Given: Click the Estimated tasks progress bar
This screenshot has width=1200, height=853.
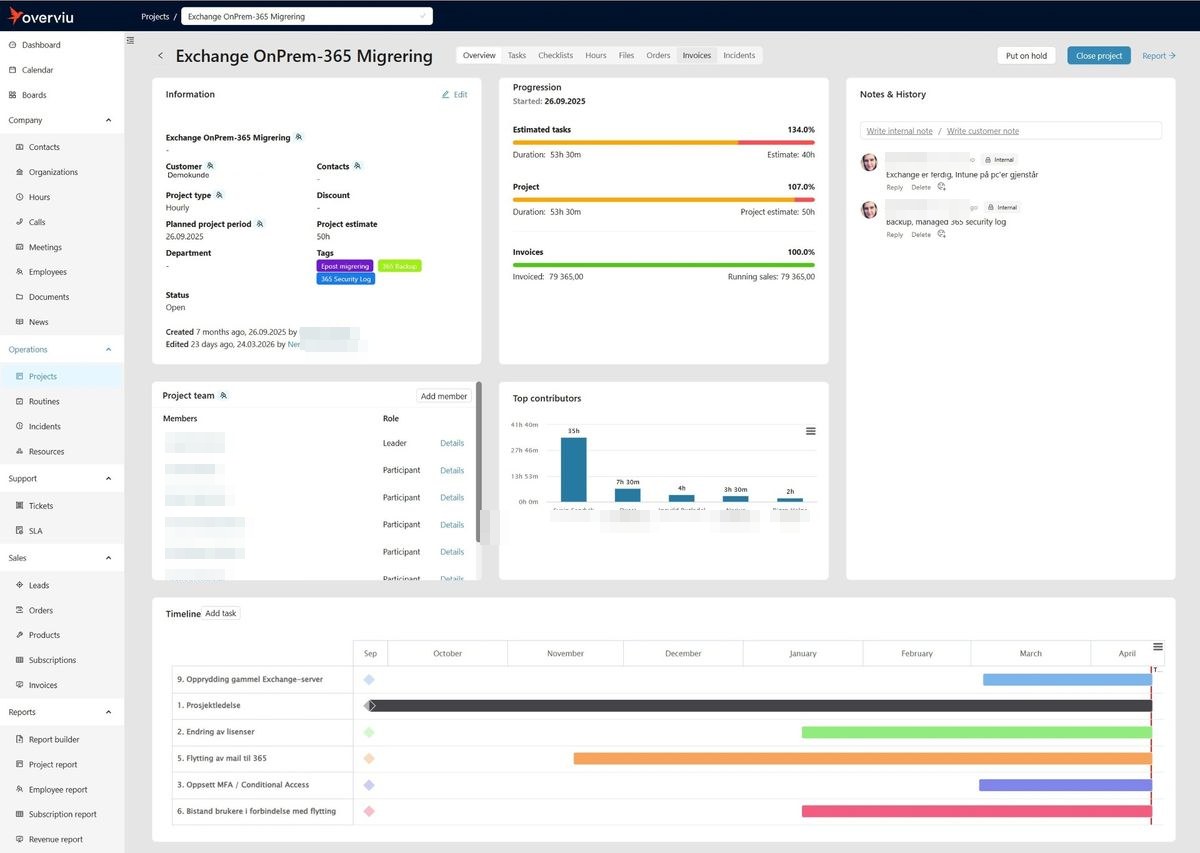Looking at the screenshot, I should (x=664, y=142).
